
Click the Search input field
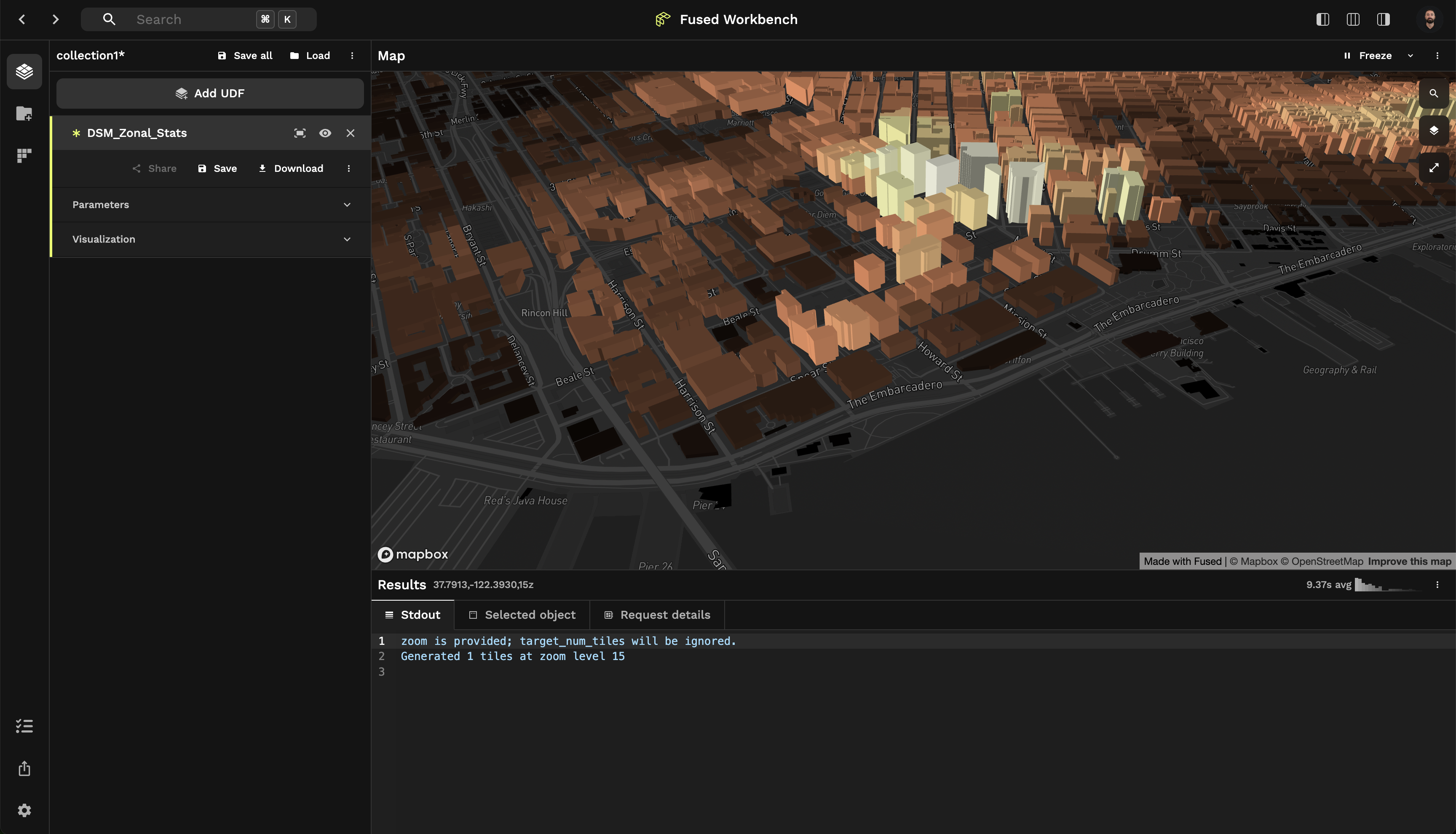click(198, 19)
